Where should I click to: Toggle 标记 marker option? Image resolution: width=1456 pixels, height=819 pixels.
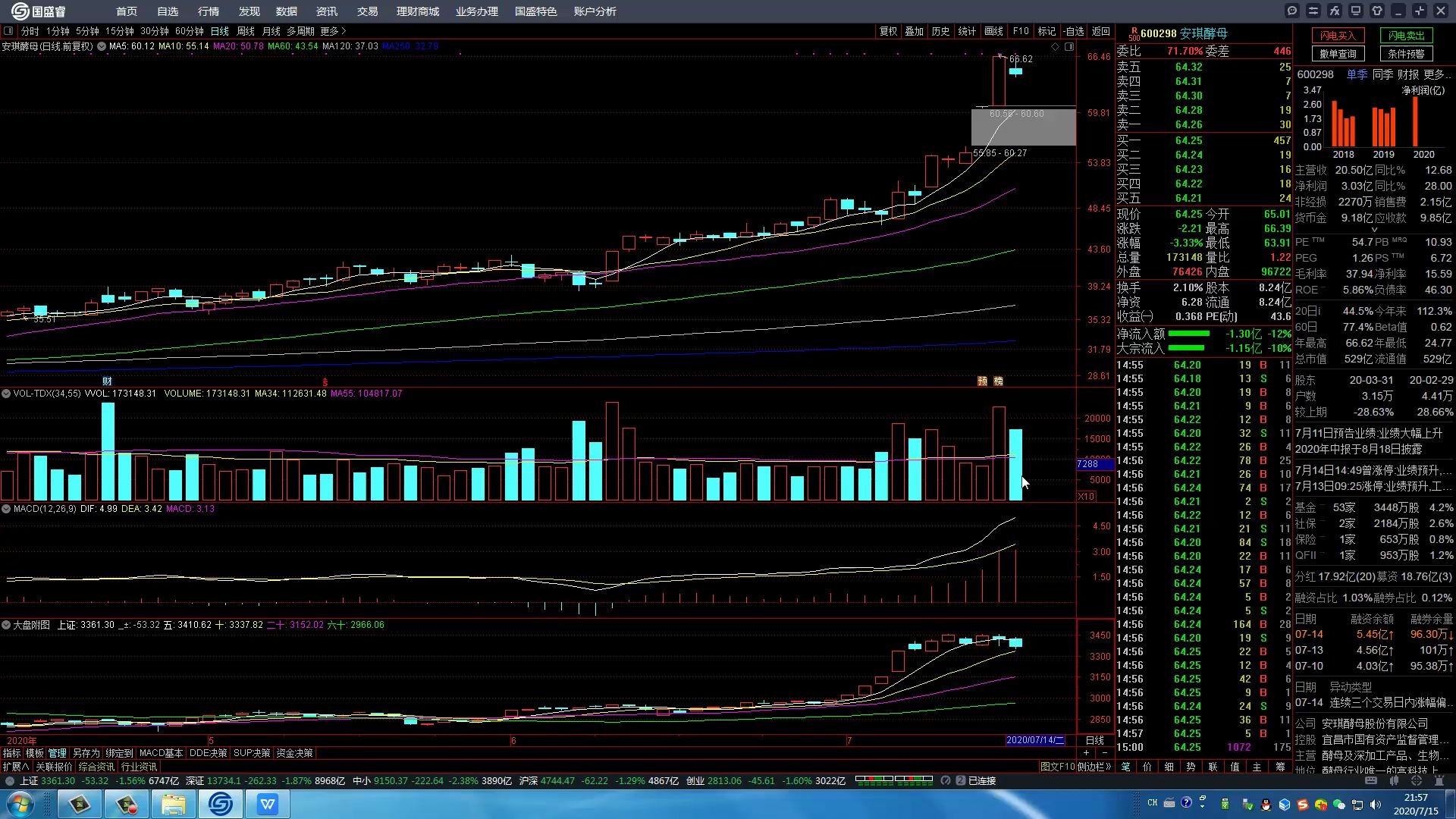tap(1046, 31)
